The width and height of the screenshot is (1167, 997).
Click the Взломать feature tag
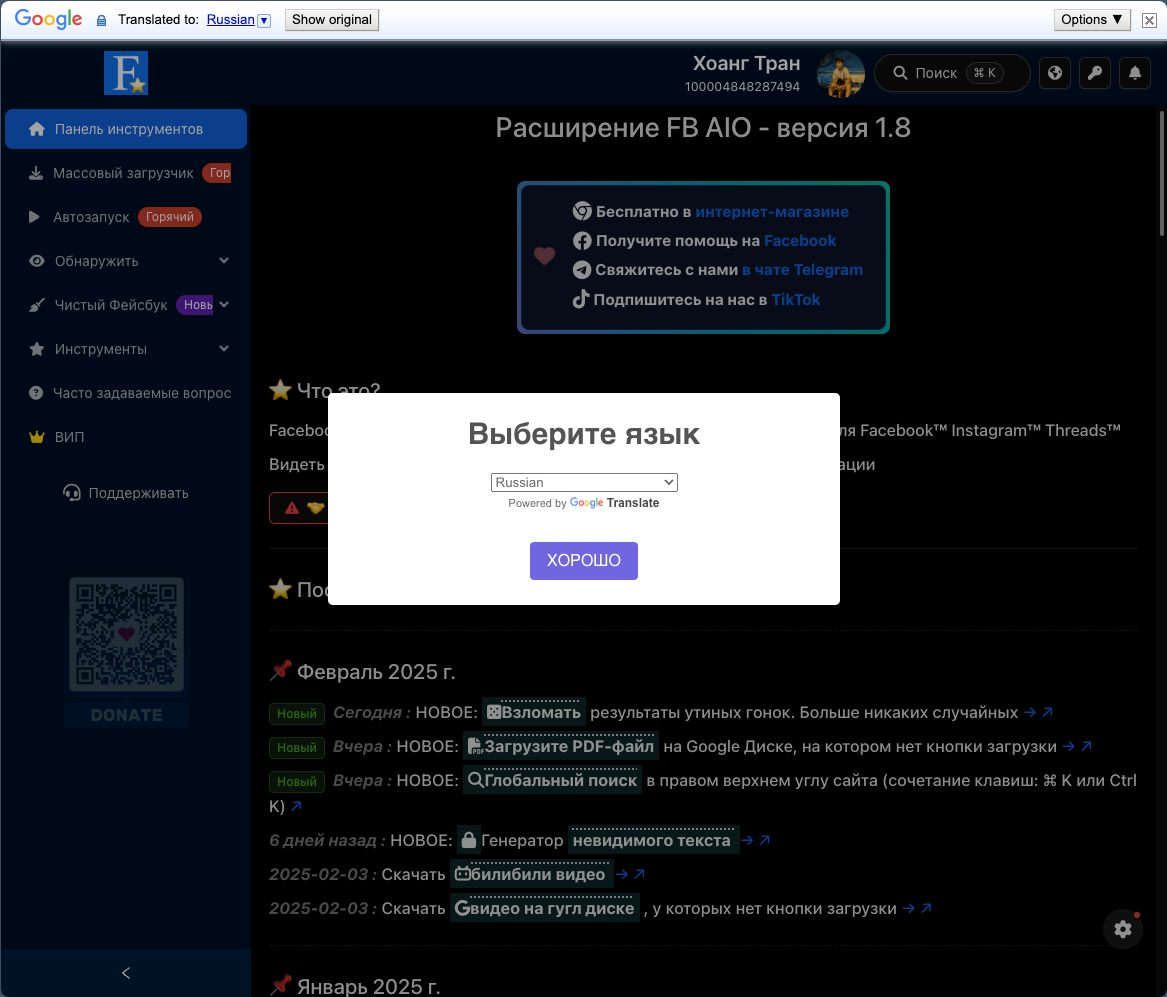coord(534,712)
